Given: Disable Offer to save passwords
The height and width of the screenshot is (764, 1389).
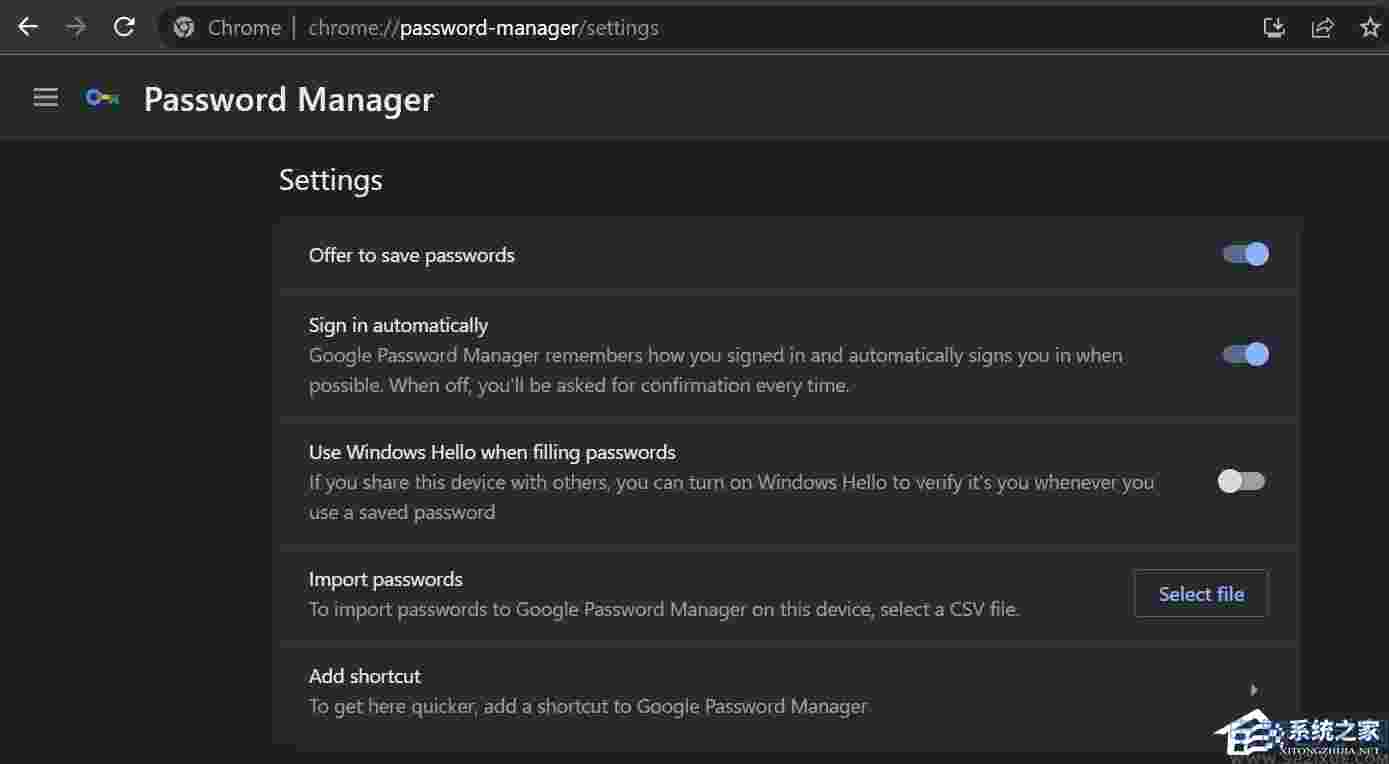Looking at the screenshot, I should pyautogui.click(x=1245, y=254).
